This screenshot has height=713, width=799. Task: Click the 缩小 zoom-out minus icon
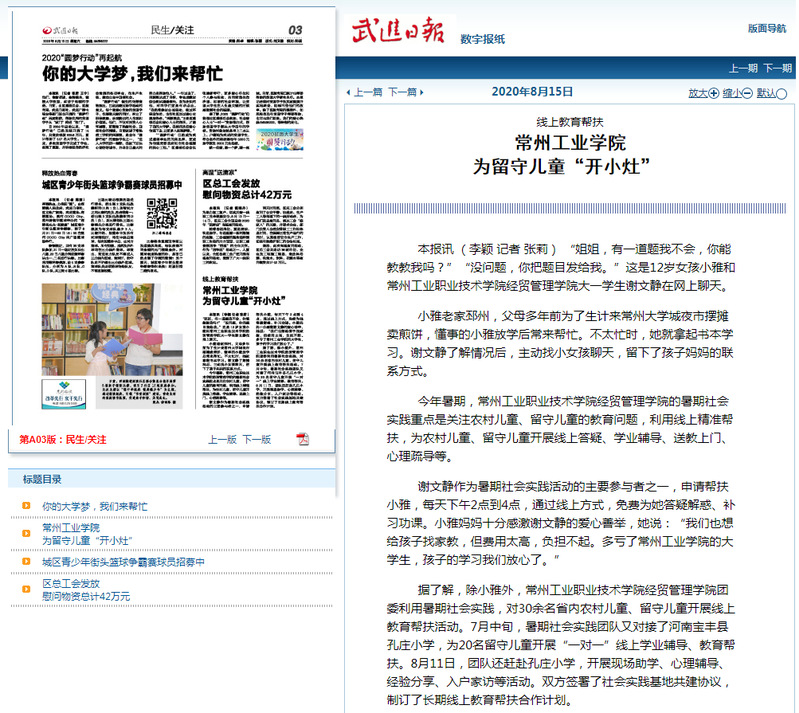pyautogui.click(x=747, y=93)
